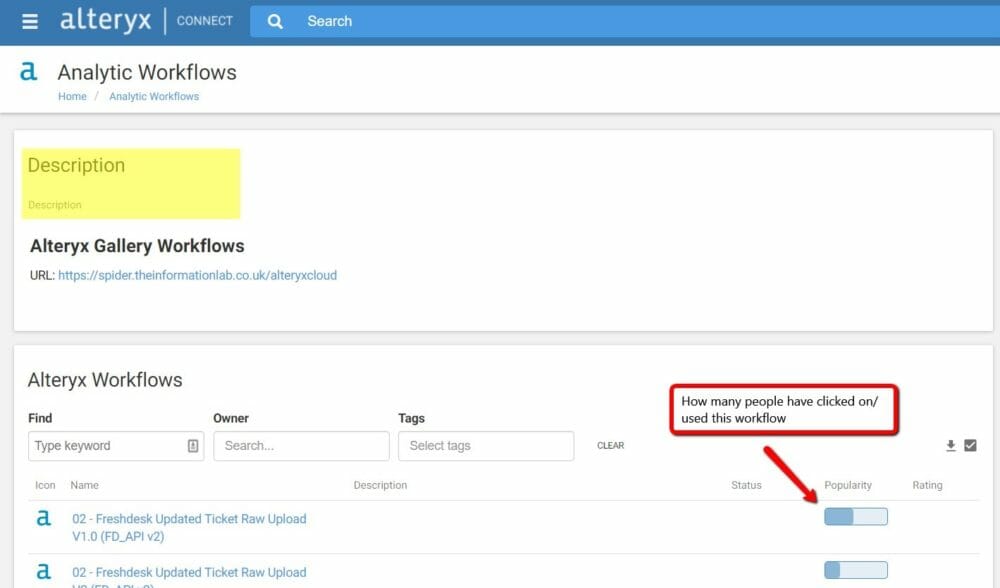This screenshot has width=1000, height=588.
Task: Sort by Popularity column header
Action: (x=848, y=485)
